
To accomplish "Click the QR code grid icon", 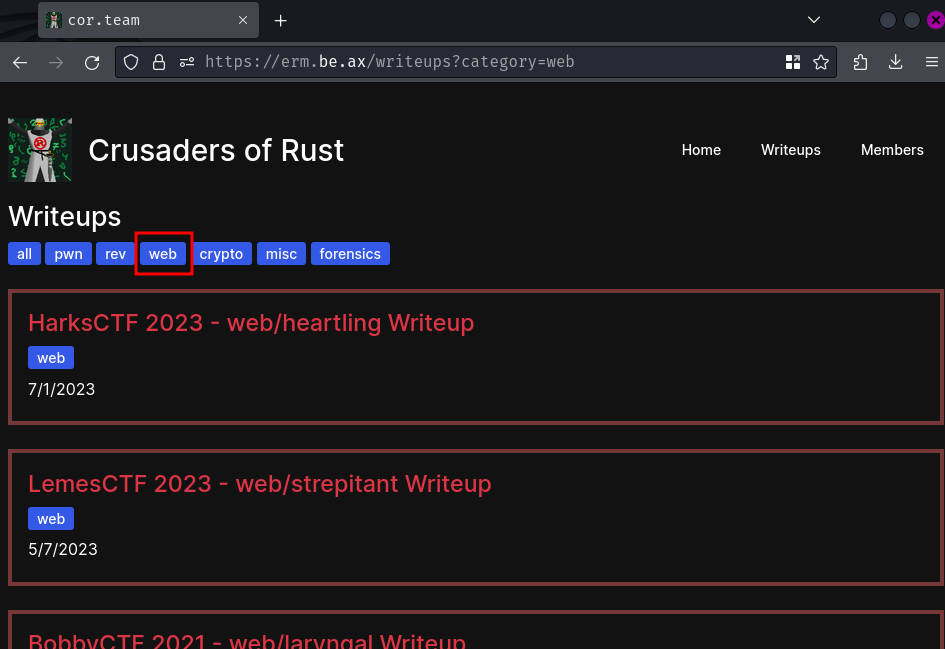I will coord(793,62).
